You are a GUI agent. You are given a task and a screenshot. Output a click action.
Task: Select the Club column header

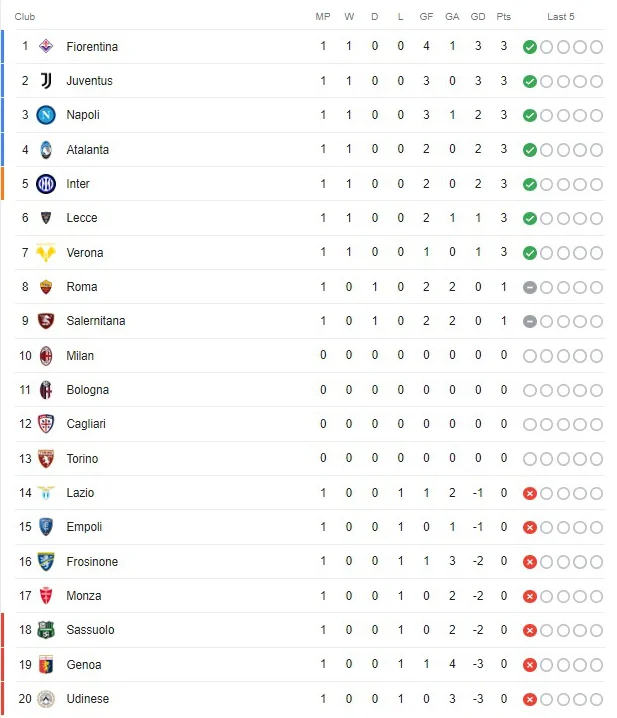25,16
